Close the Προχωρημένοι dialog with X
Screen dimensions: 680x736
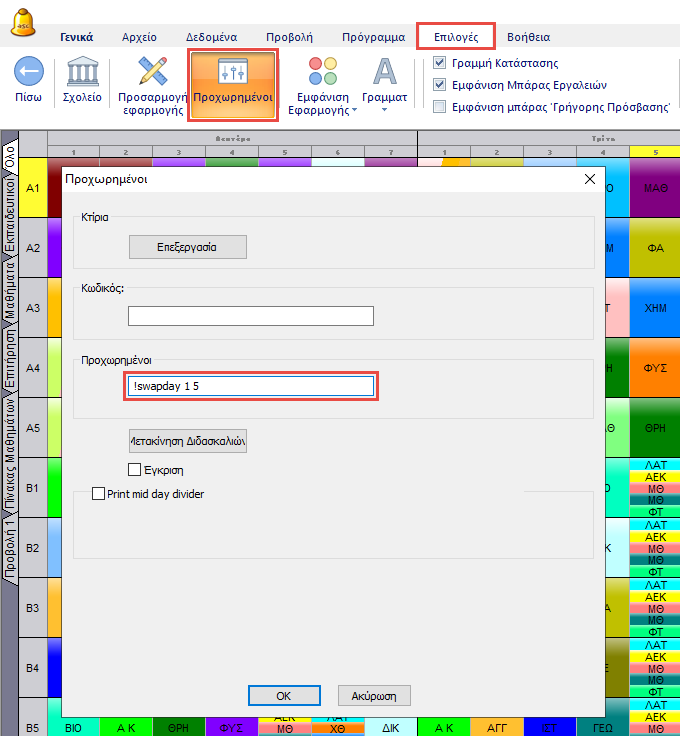[589, 180]
